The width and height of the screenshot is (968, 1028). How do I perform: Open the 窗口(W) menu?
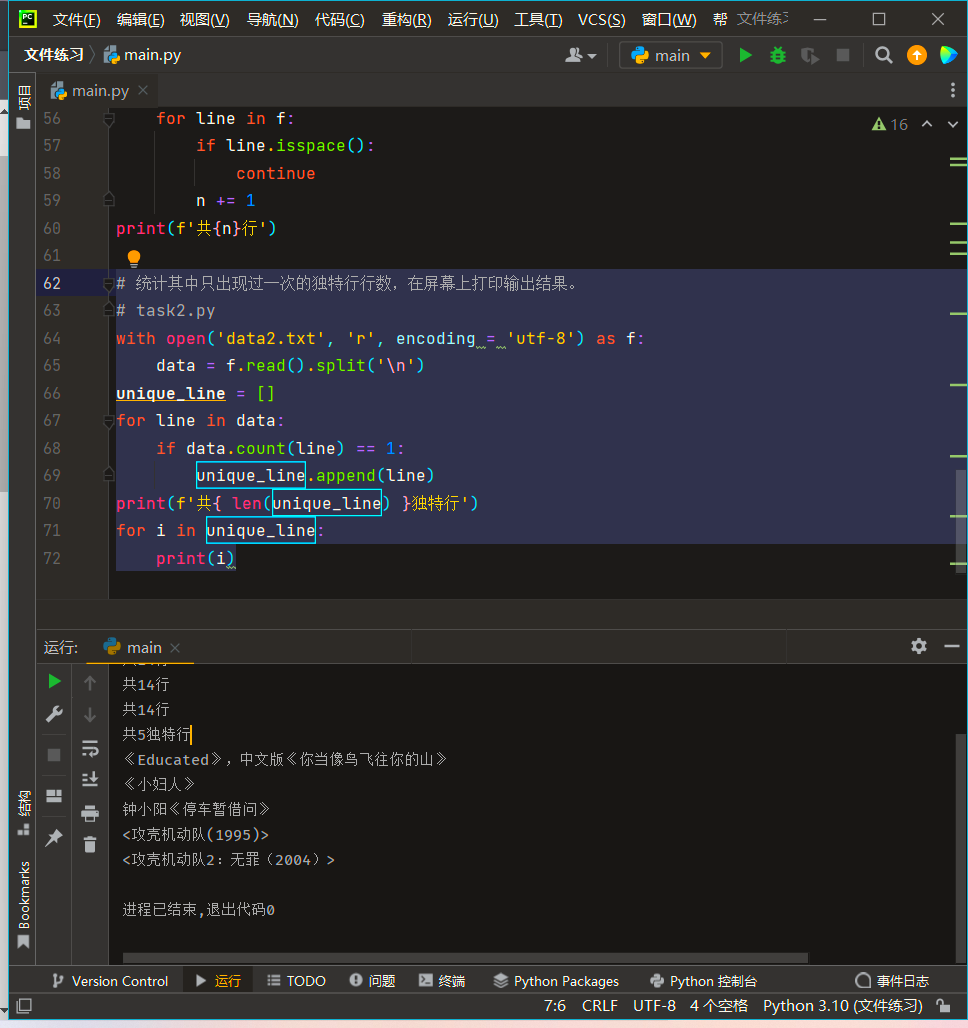pyautogui.click(x=669, y=20)
